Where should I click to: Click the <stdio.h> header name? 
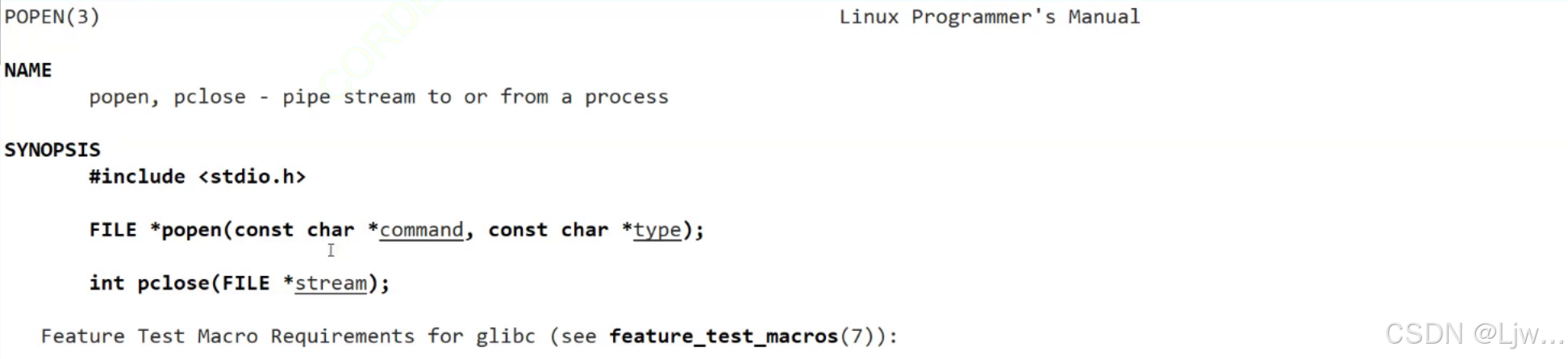(252, 177)
